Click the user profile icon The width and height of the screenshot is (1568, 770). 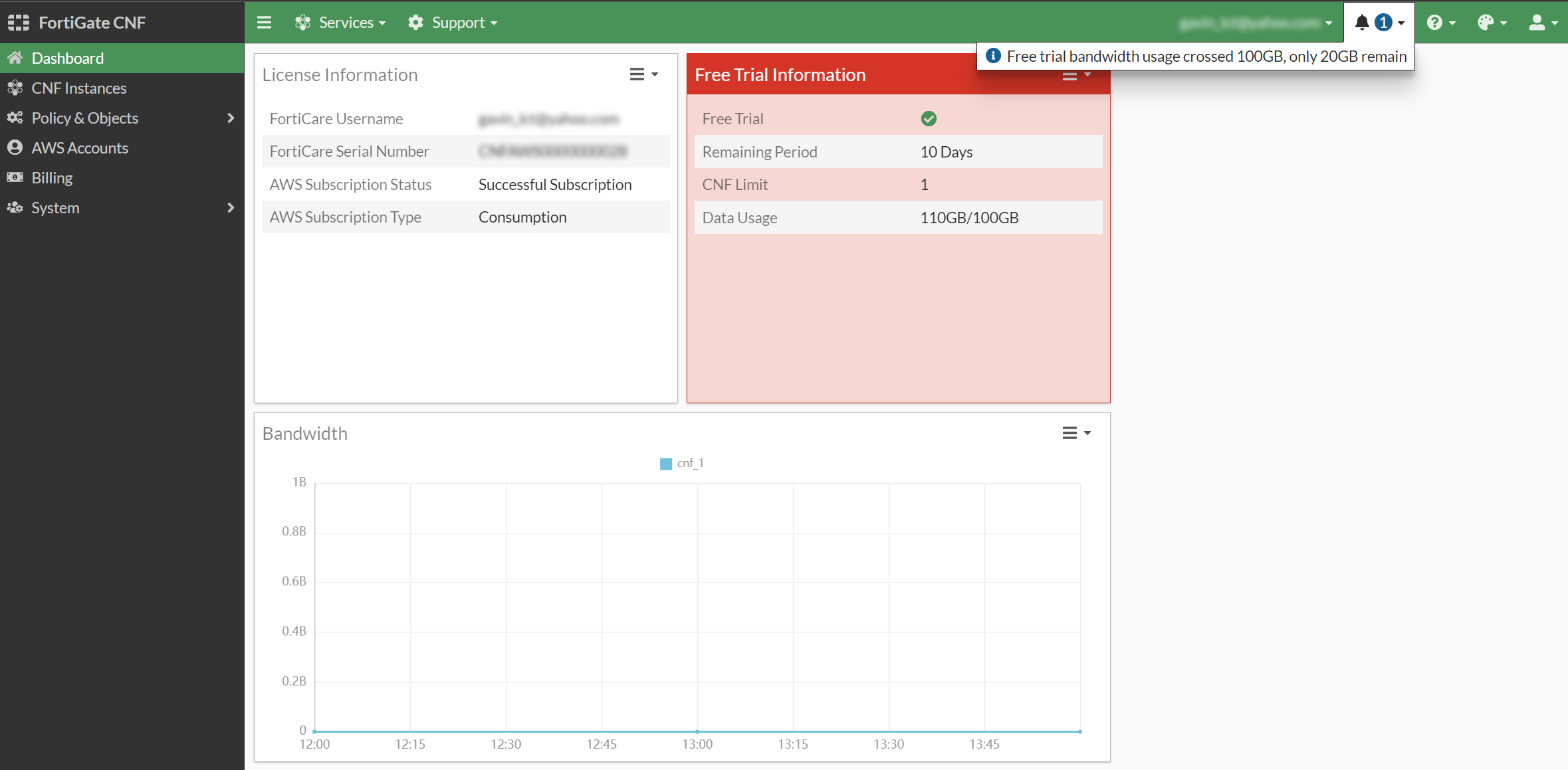(1537, 23)
